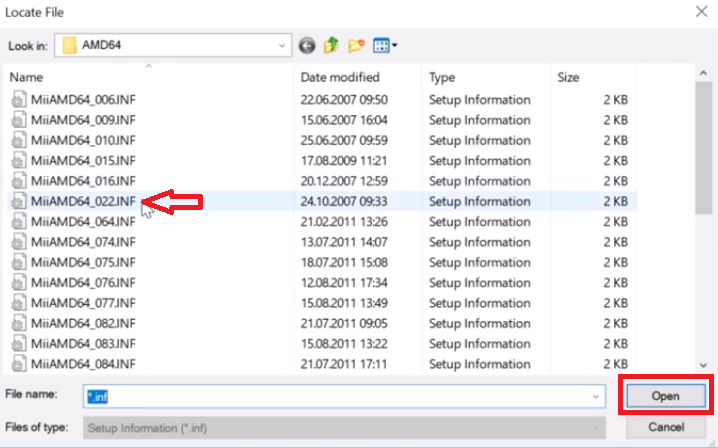Click the date 18.07.2011 15:08
The image size is (718, 448).
(x=344, y=262)
